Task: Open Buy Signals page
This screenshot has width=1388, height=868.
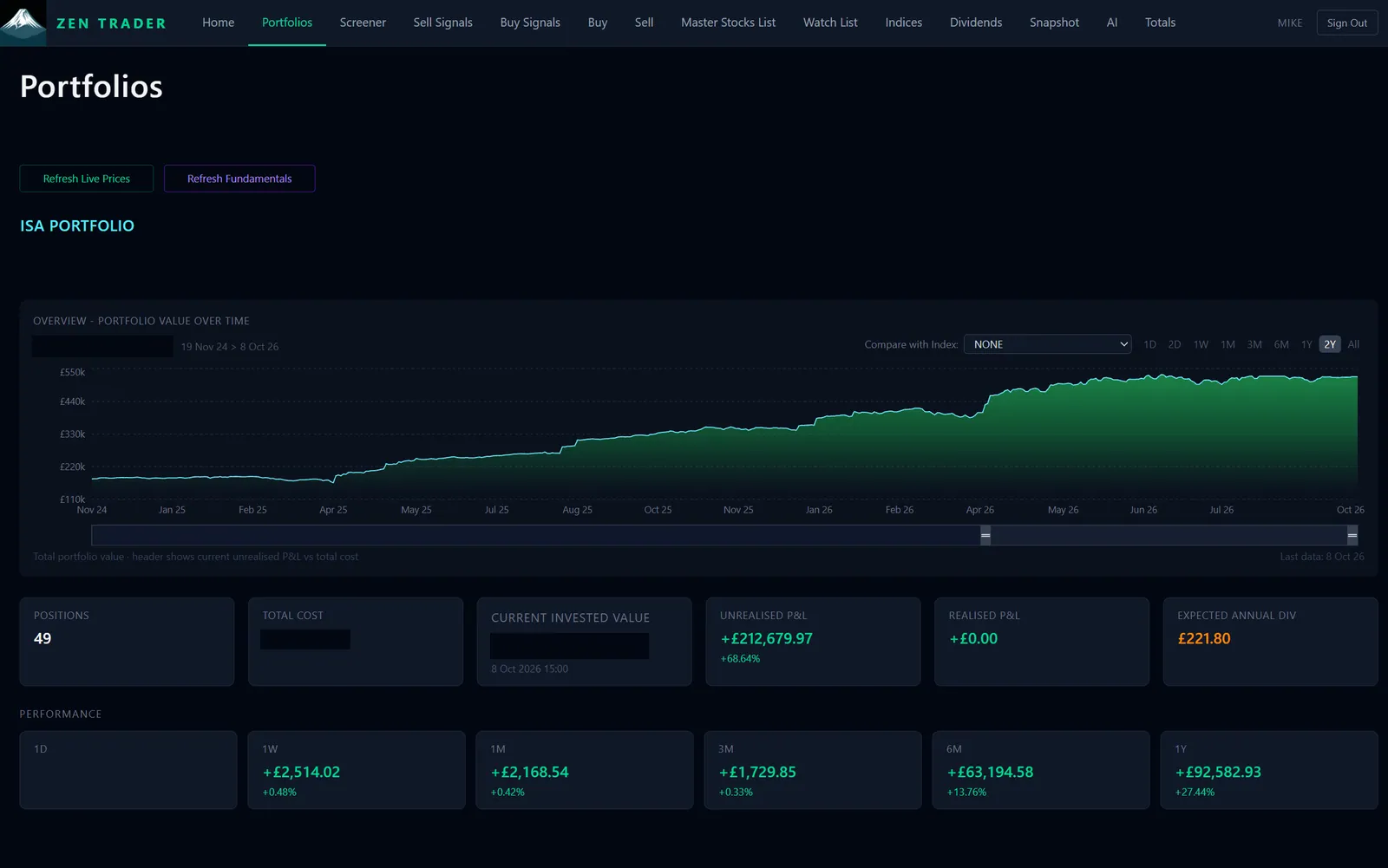Action: pyautogui.click(x=530, y=23)
